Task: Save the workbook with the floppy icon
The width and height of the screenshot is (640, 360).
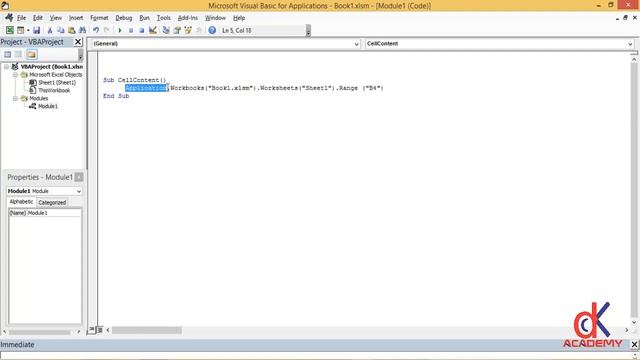Action: (36, 30)
